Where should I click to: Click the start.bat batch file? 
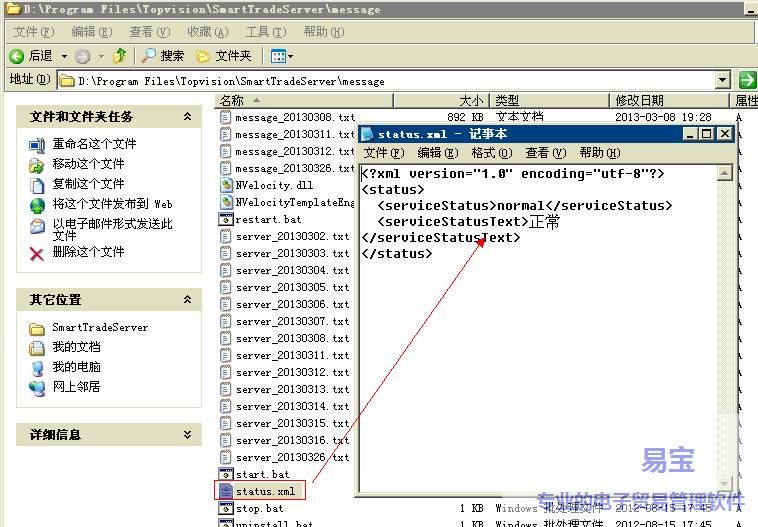(x=262, y=474)
